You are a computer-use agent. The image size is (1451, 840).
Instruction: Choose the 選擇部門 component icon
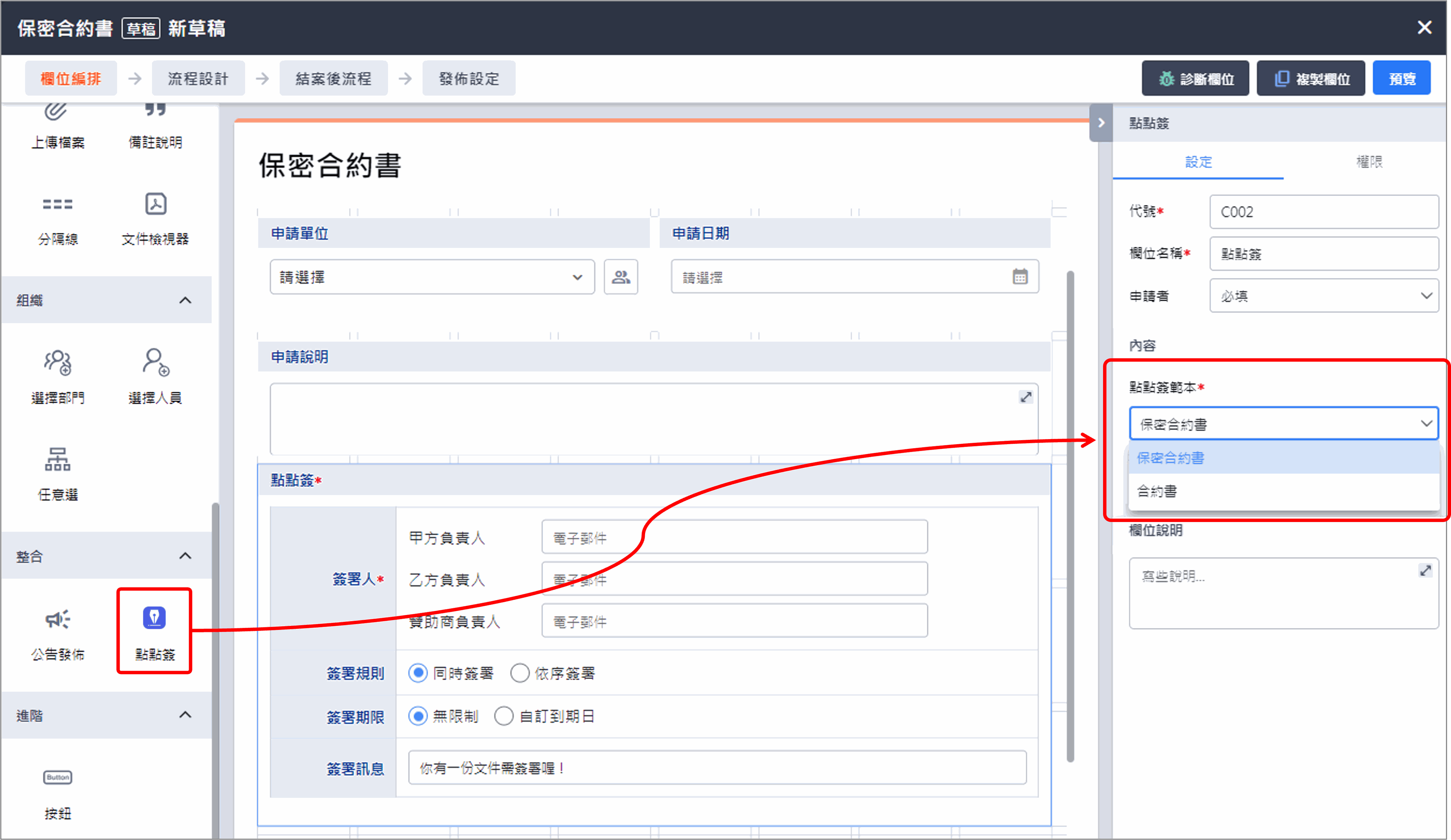click(x=57, y=362)
